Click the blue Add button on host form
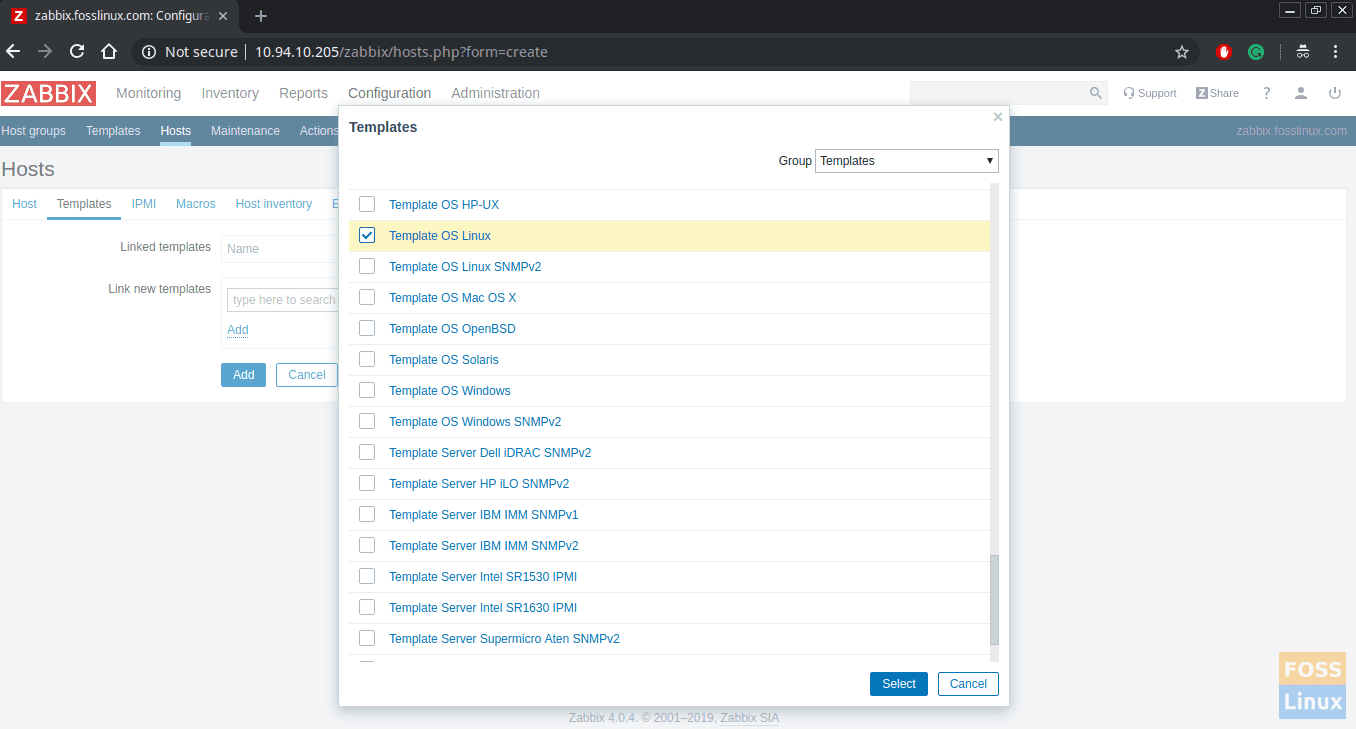The image size is (1356, 729). pos(243,375)
